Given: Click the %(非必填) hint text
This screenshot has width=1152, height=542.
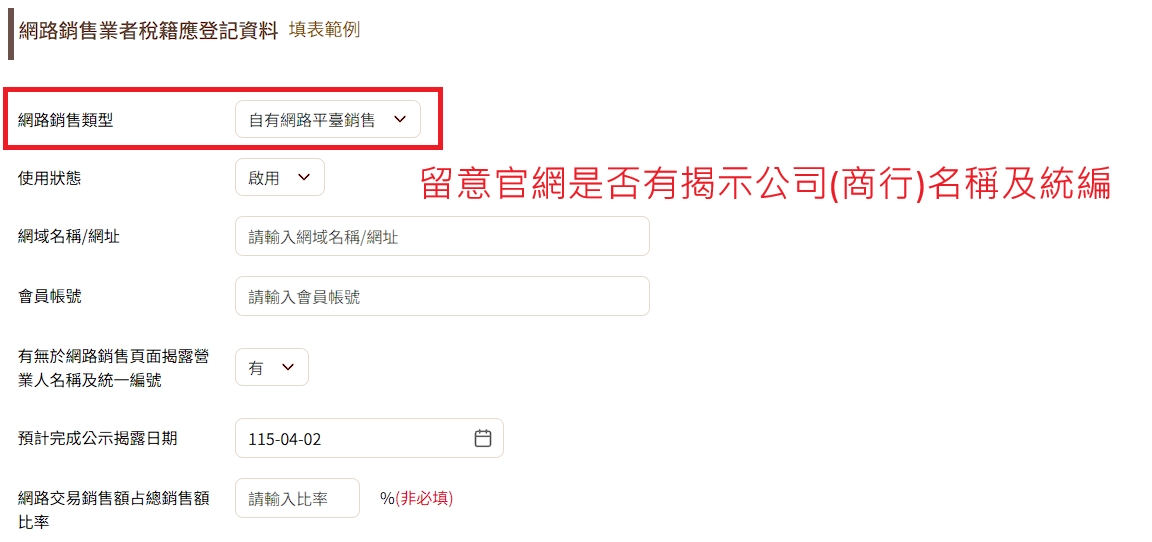Looking at the screenshot, I should 416,498.
